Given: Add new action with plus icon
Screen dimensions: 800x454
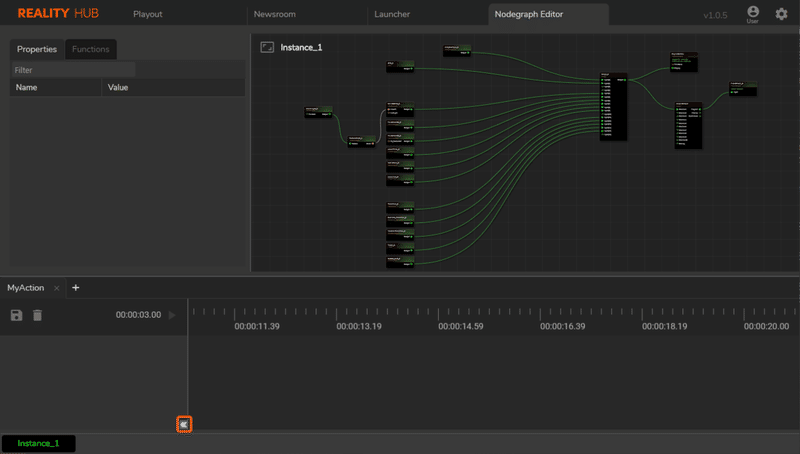Looking at the screenshot, I should click(x=76, y=288).
